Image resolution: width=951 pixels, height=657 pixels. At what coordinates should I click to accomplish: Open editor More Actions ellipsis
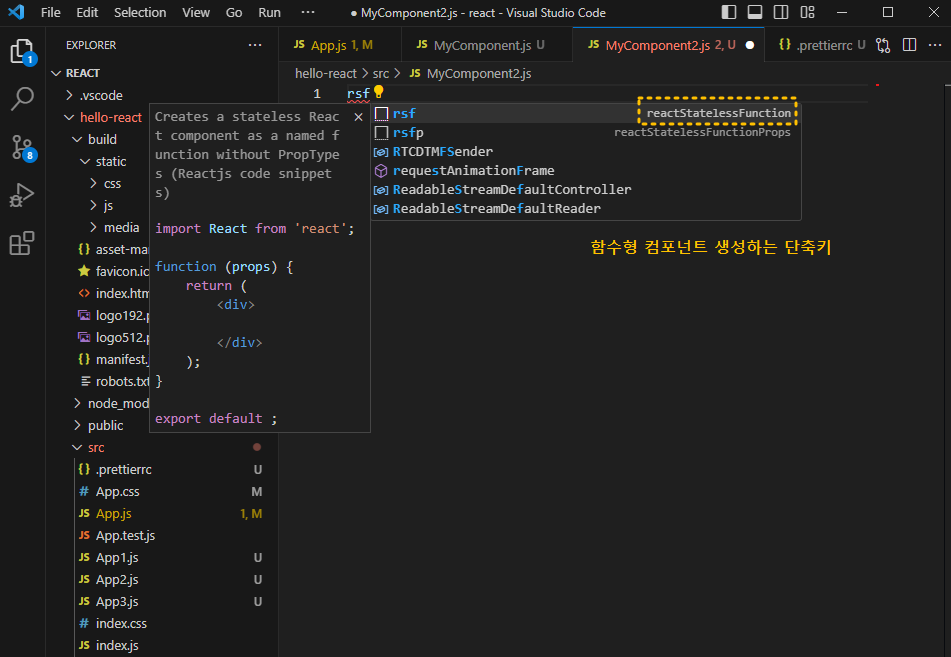pyautogui.click(x=935, y=45)
